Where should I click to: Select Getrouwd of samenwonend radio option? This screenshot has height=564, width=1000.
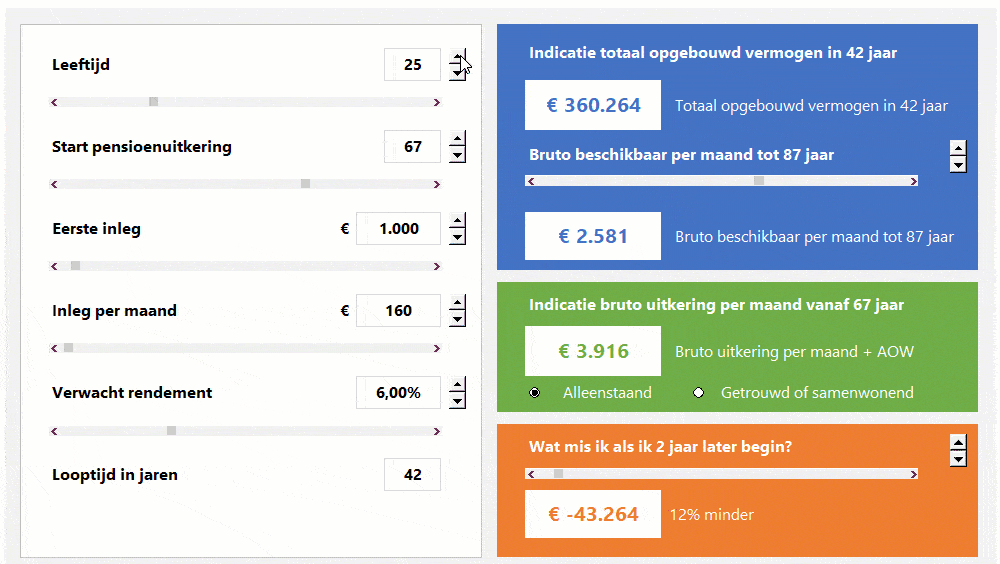[698, 393]
